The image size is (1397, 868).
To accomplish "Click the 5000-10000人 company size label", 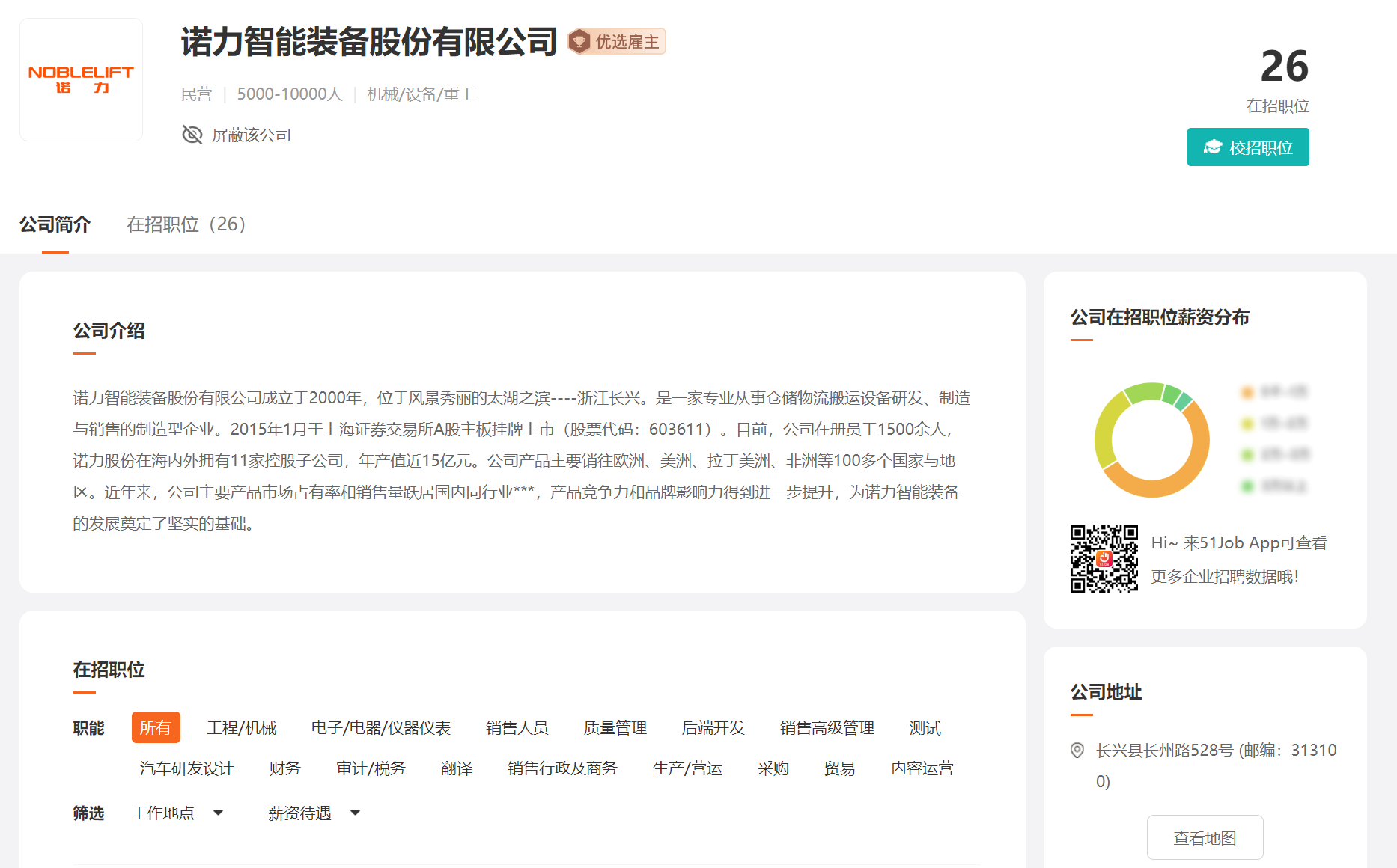I will click(290, 94).
